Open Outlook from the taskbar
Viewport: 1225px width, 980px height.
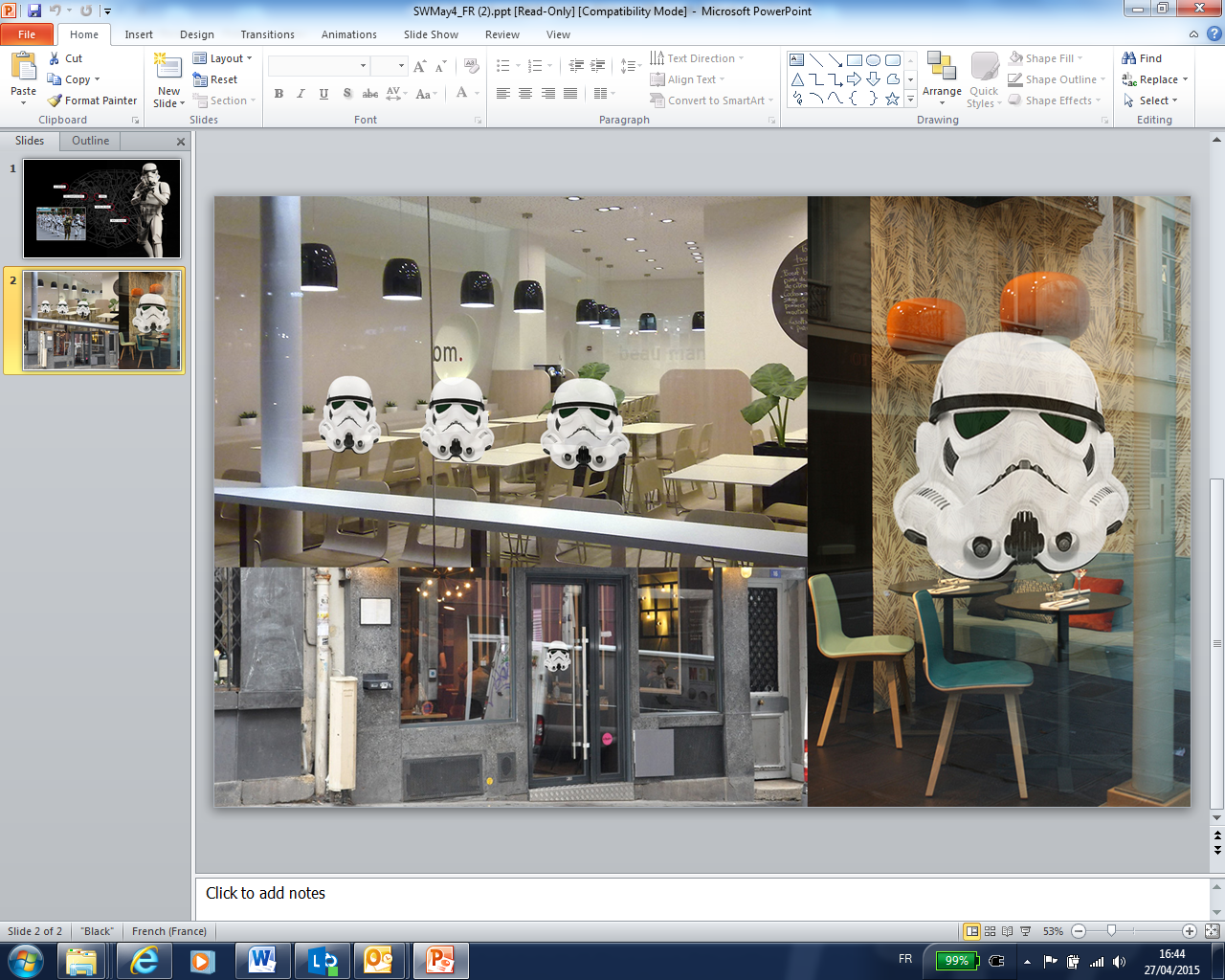pos(378,960)
